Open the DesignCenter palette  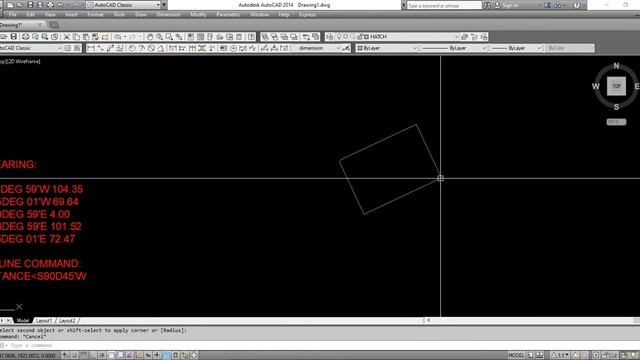pos(200,37)
